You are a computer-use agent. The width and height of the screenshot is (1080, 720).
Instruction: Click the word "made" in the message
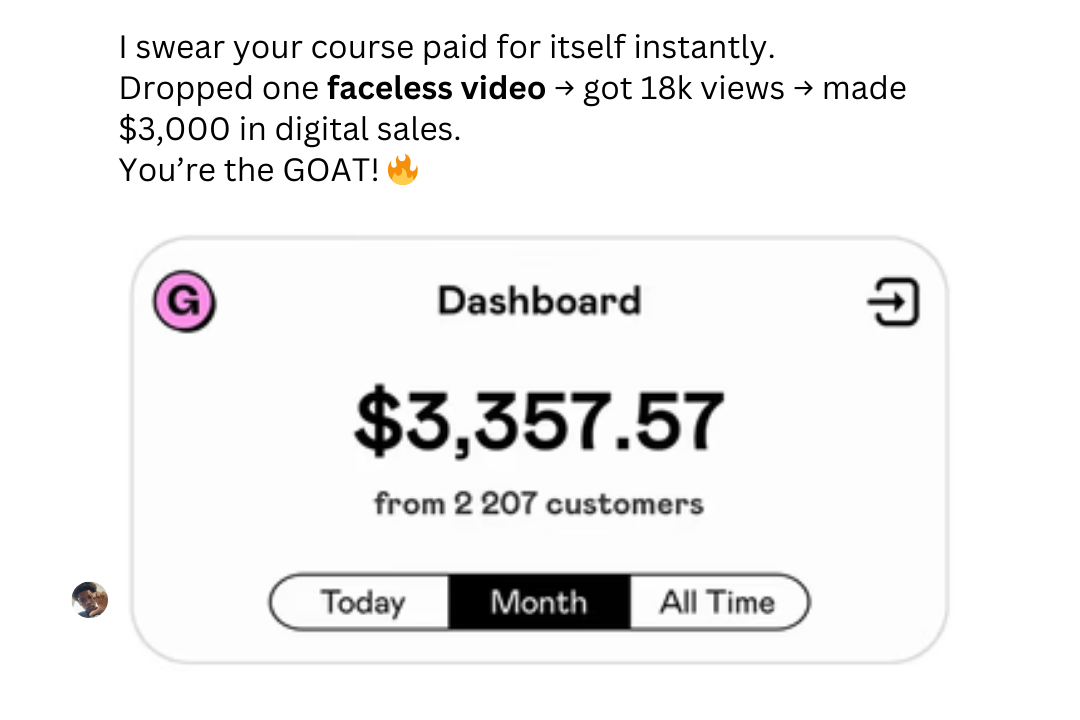864,89
